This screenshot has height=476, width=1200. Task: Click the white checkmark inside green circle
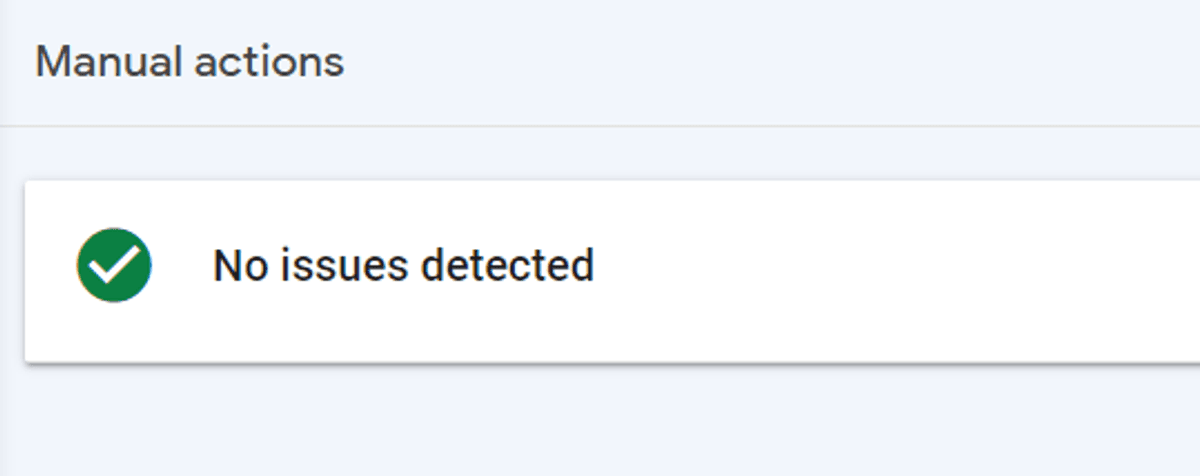[x=114, y=266]
